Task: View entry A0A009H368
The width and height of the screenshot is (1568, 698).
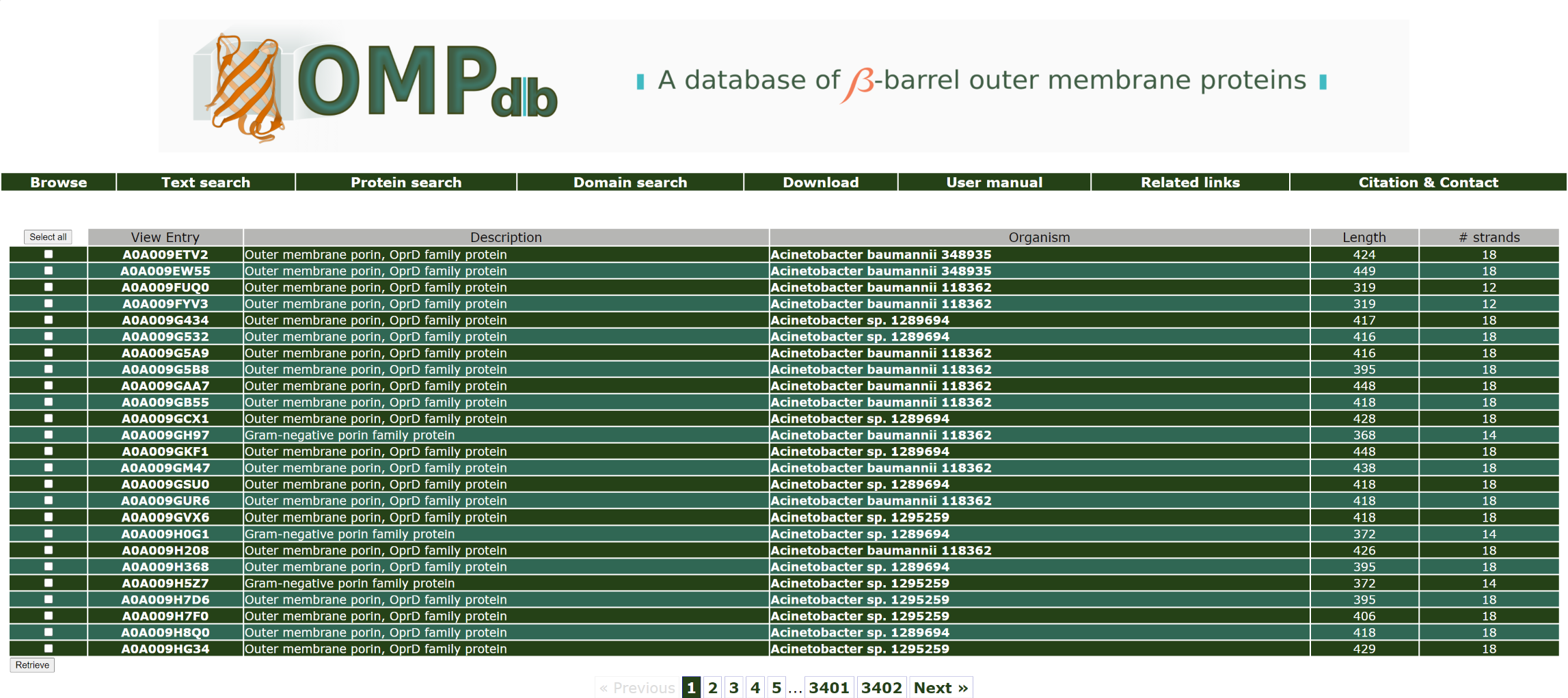Action: click(165, 567)
